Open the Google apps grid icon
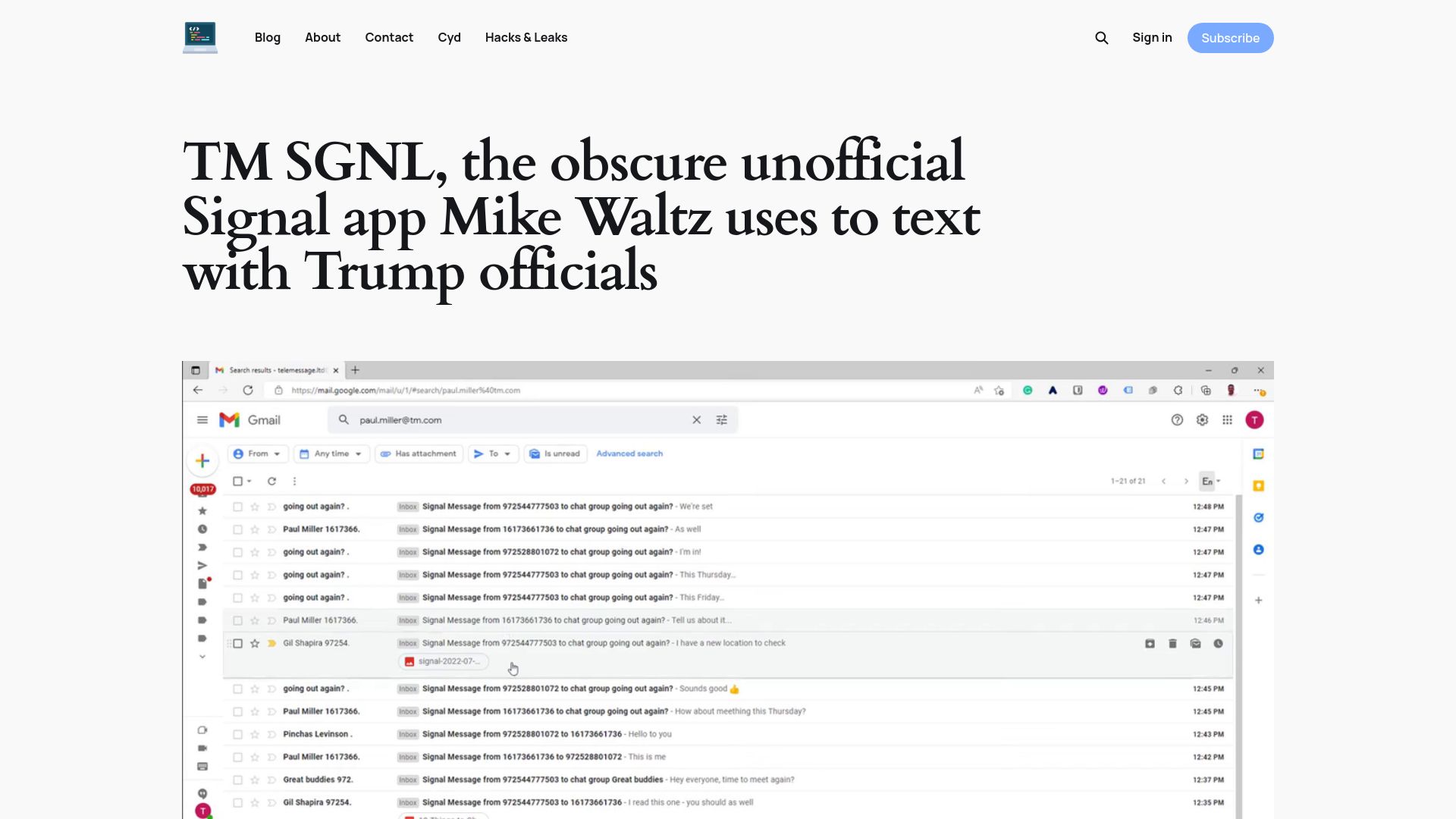This screenshot has height=819, width=1456. 1227,420
